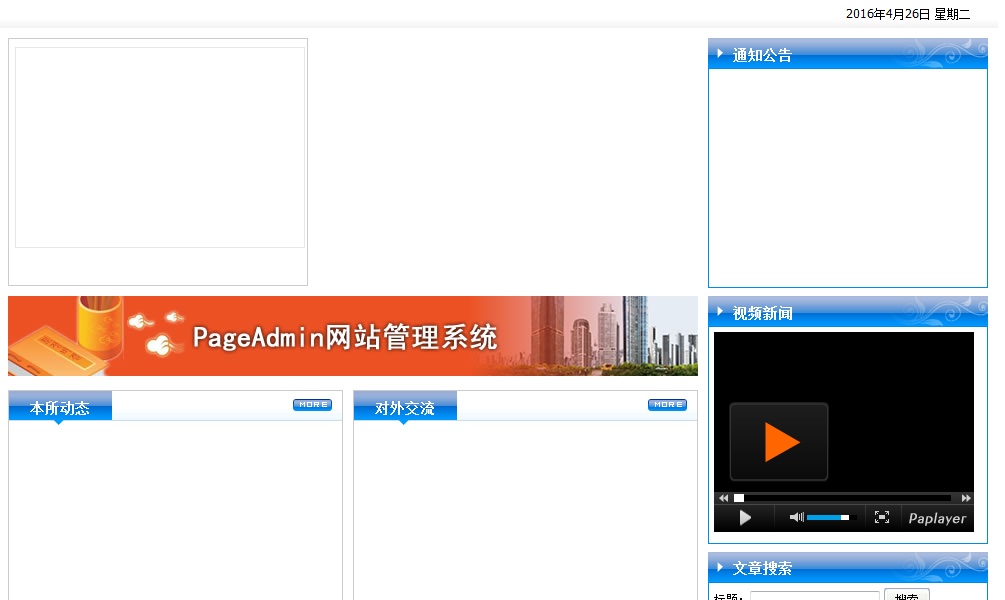The width and height of the screenshot is (1005, 600).
Task: Click the 搜索 button in article search
Action: (906, 595)
